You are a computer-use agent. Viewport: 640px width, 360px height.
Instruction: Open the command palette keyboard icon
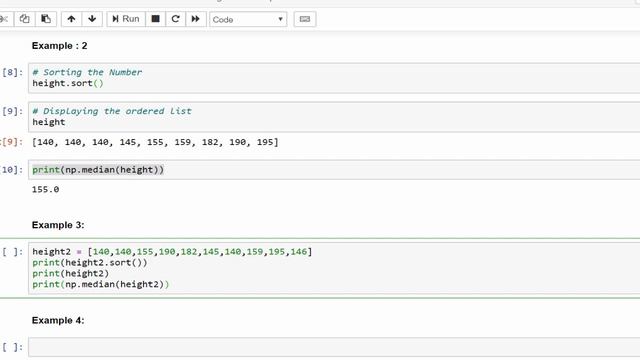tap(305, 19)
